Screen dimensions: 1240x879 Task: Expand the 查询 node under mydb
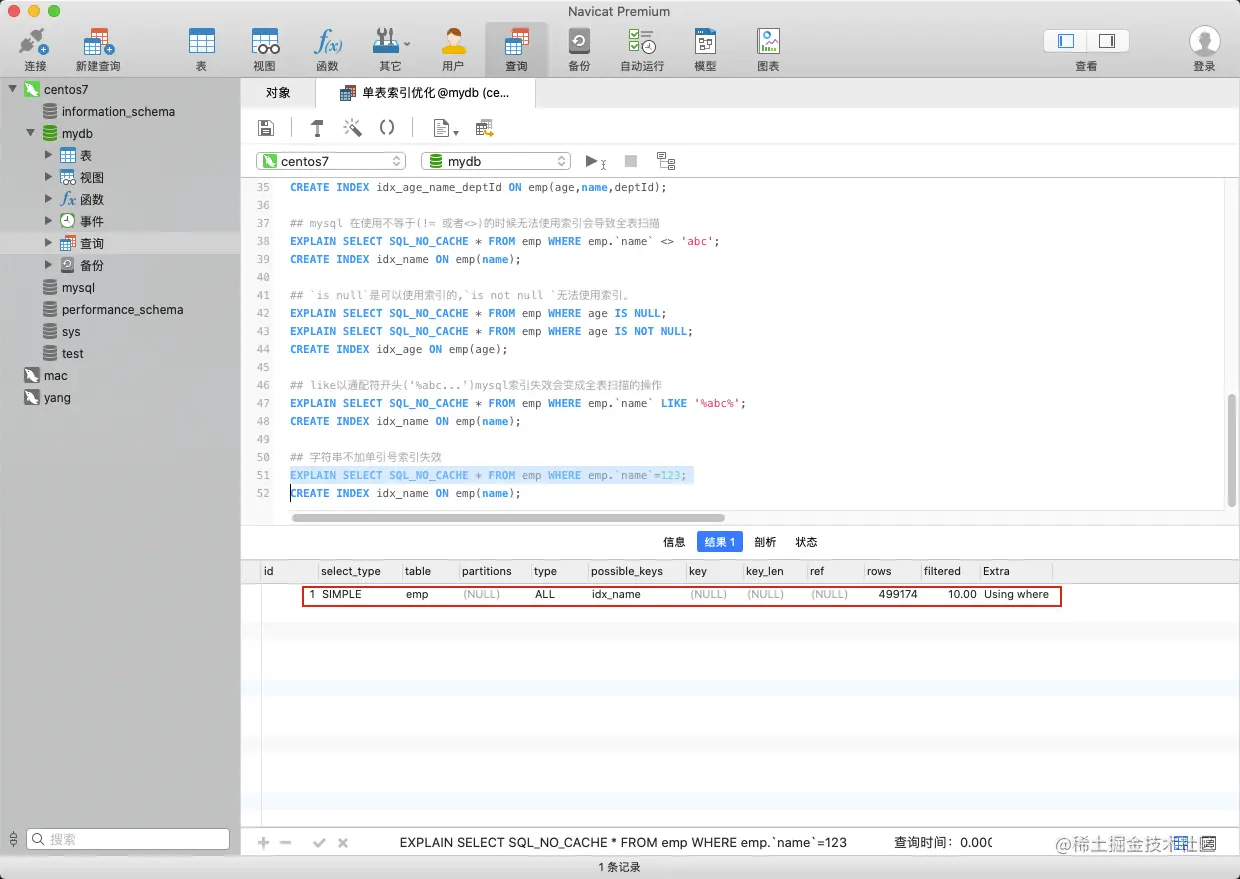(x=48, y=243)
